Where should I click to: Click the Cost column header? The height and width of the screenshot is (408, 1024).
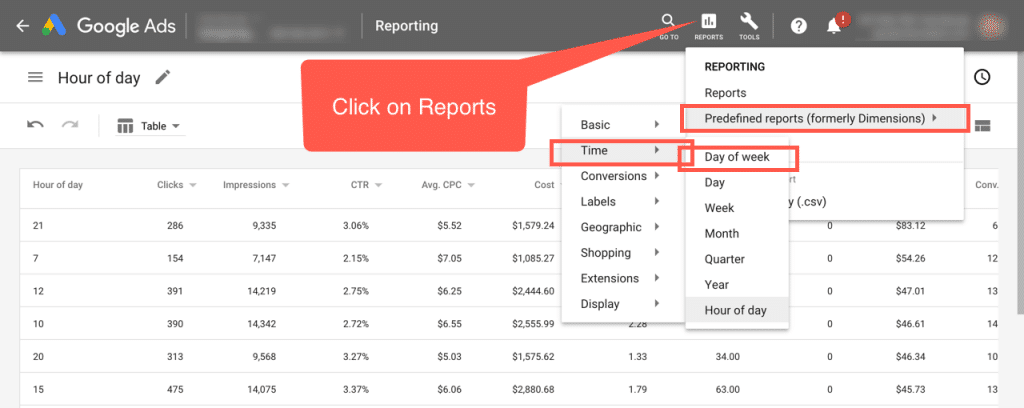click(x=544, y=185)
